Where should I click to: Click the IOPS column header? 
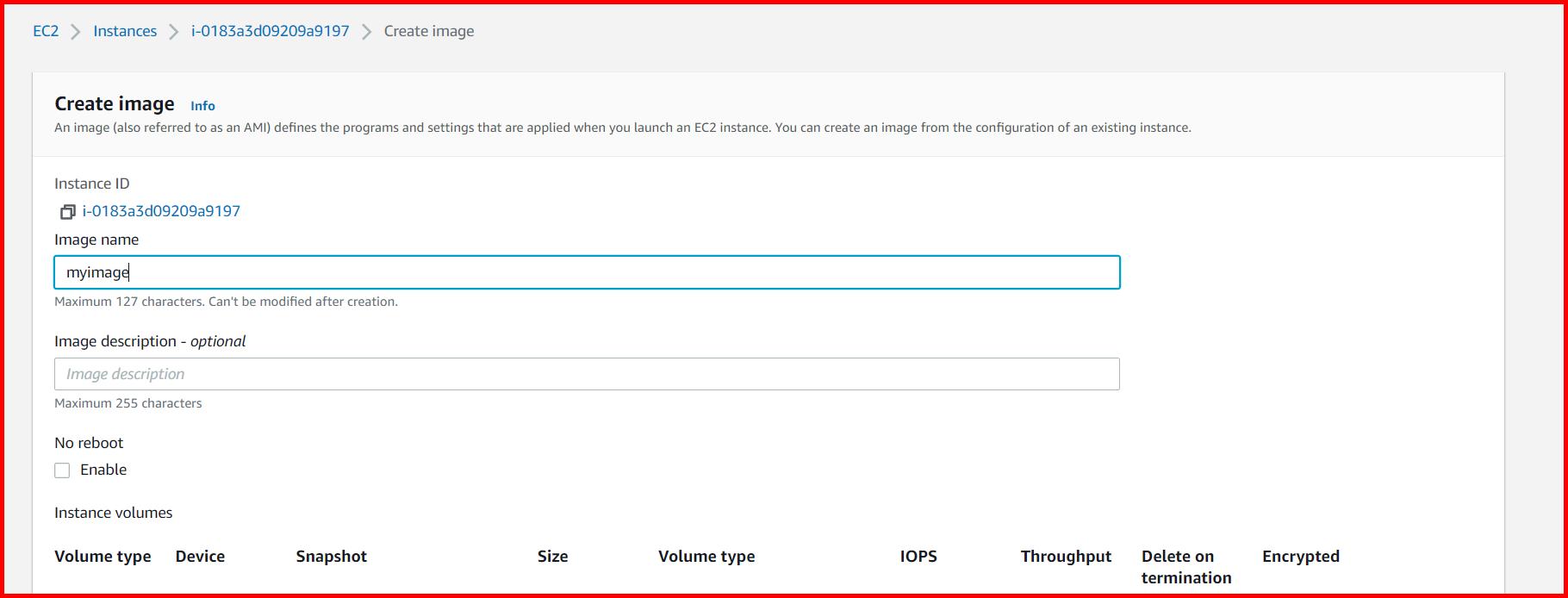point(918,557)
